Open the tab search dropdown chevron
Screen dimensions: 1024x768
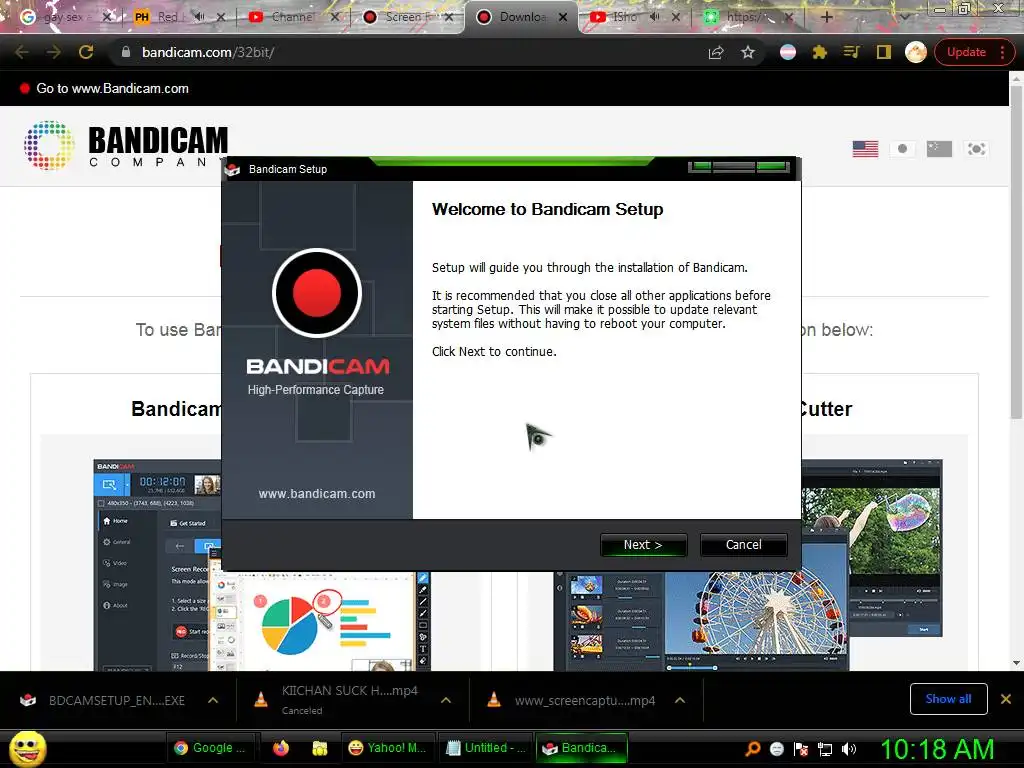coord(904,17)
